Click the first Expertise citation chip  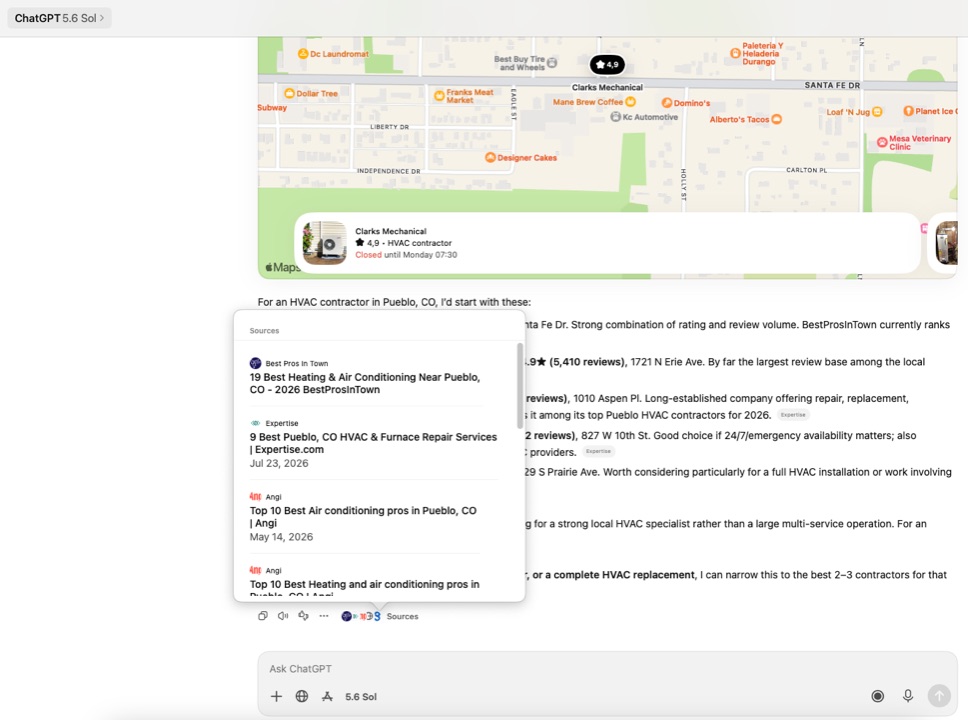793,415
